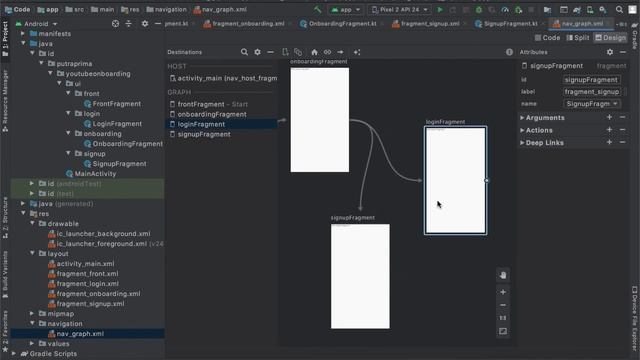This screenshot has width=640, height=360.
Task: Hide the Destinations panel with minus icon
Action: (x=270, y=52)
